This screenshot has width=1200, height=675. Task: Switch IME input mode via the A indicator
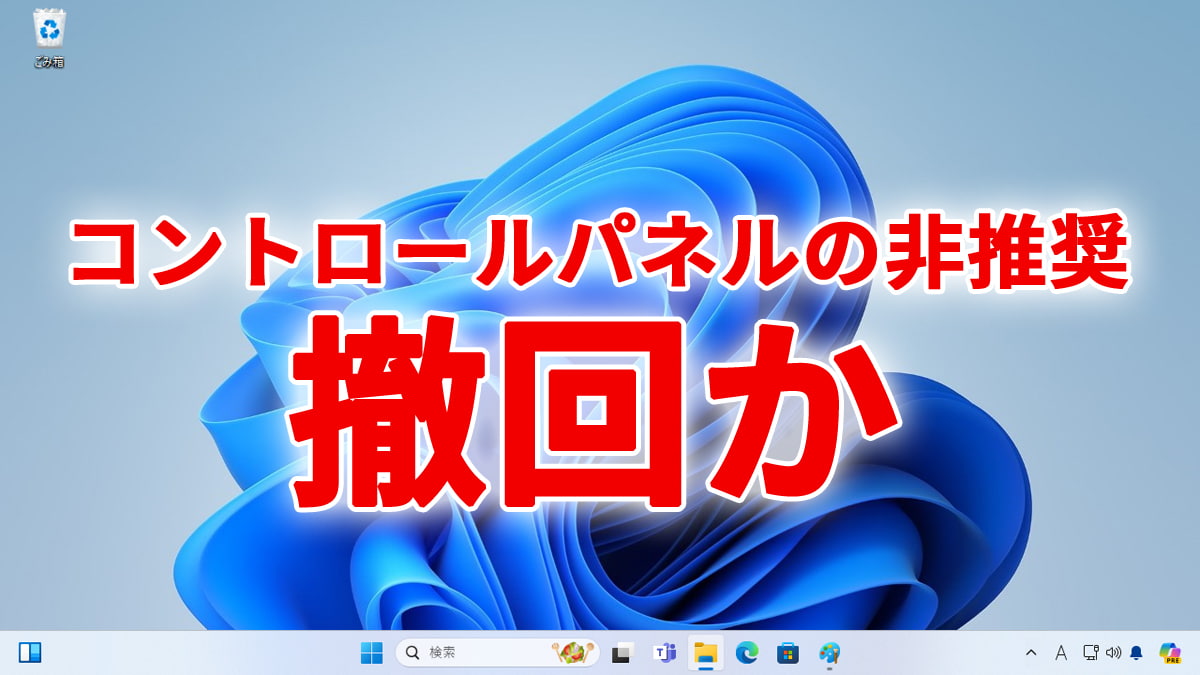coord(1061,653)
